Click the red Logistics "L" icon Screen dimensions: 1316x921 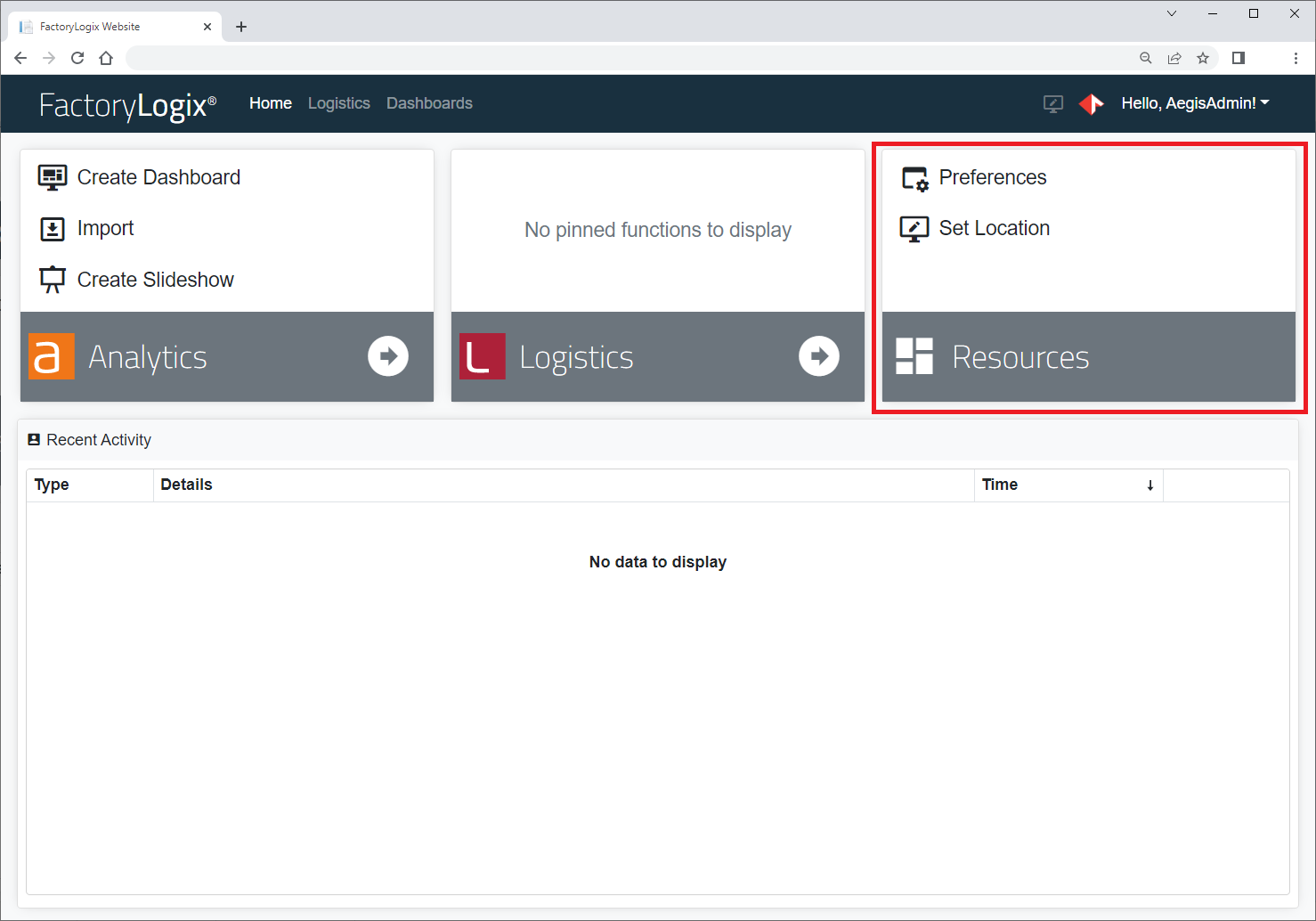(x=482, y=356)
